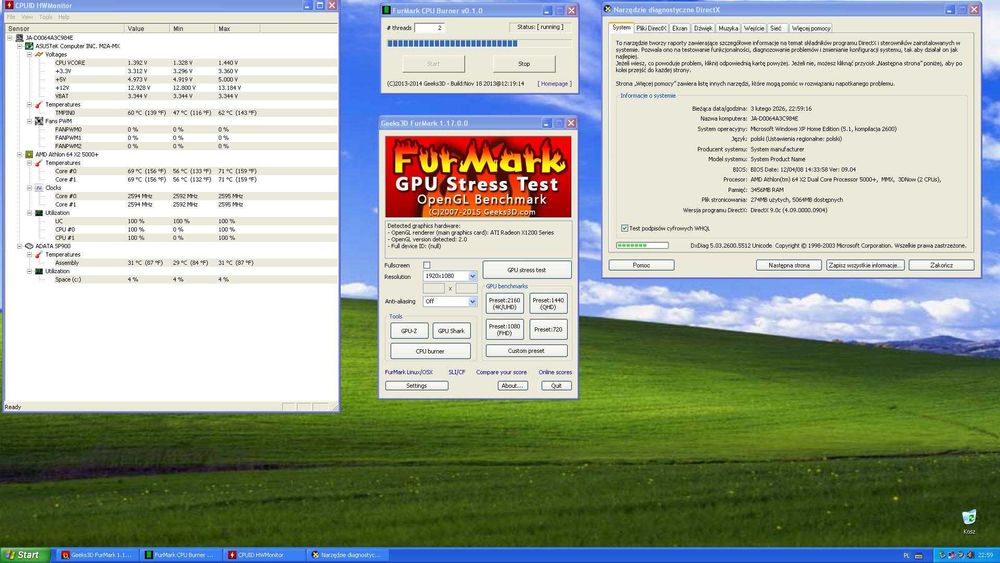Click the ASUSTeK motherboard icon in HWMonitor
The height and width of the screenshot is (563, 1000).
click(x=29, y=46)
